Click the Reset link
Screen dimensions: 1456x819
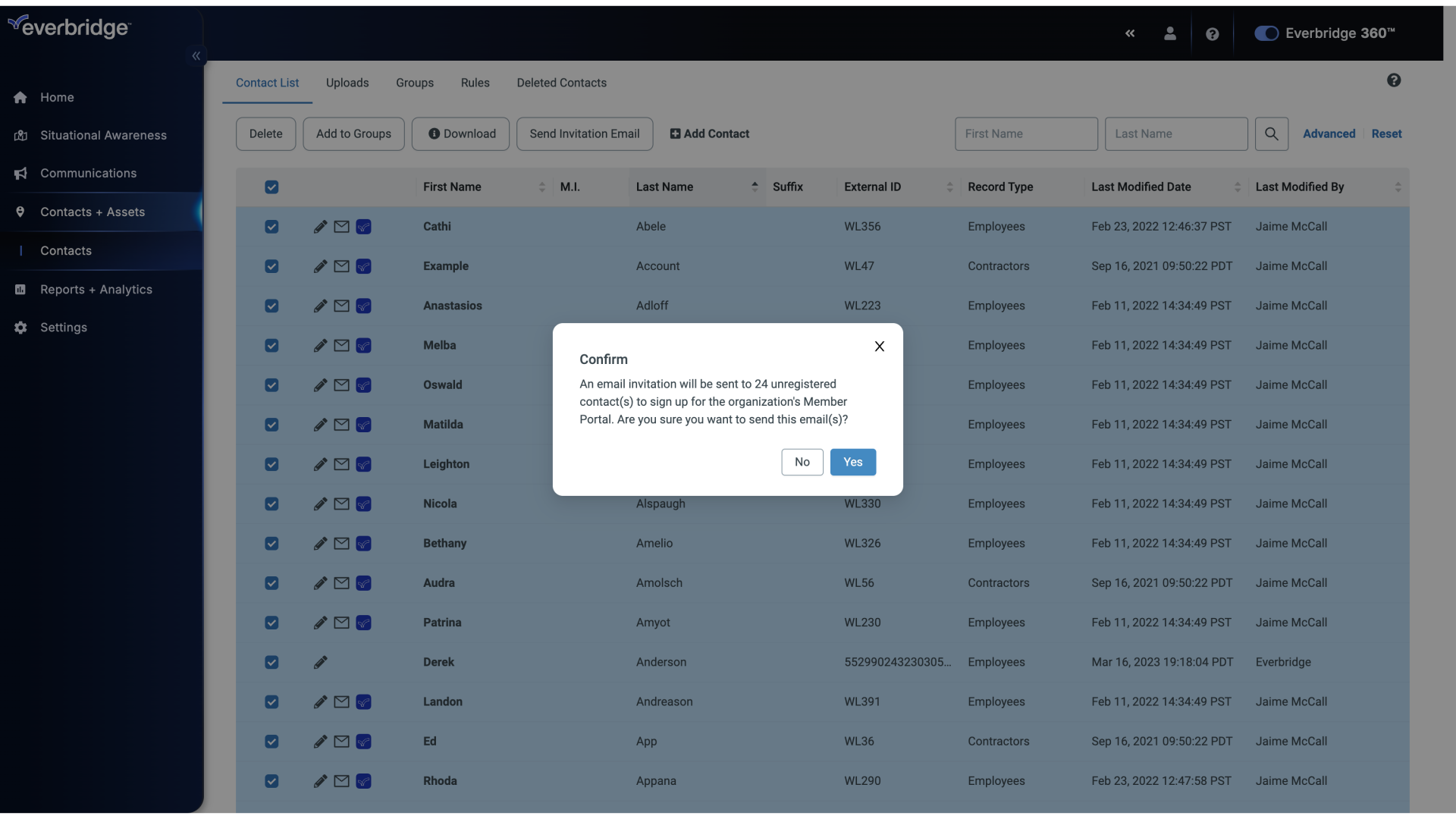pos(1386,133)
